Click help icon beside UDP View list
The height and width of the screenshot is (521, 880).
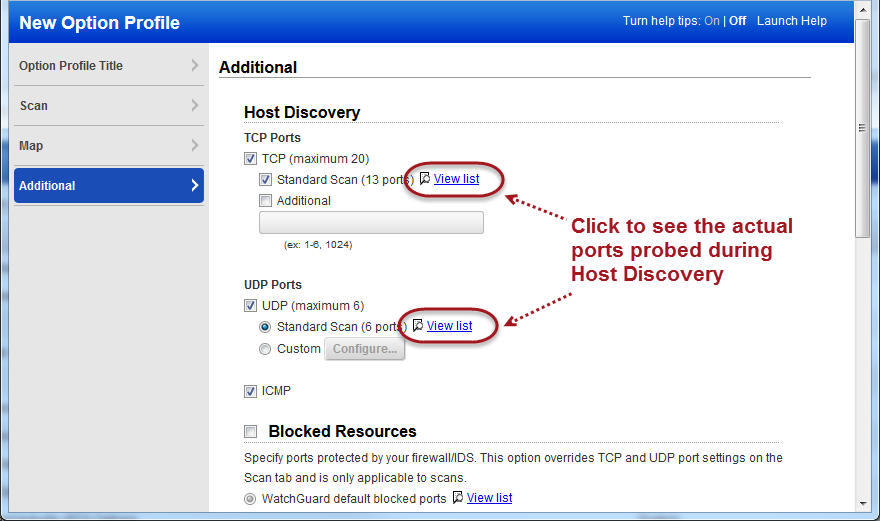pos(418,326)
